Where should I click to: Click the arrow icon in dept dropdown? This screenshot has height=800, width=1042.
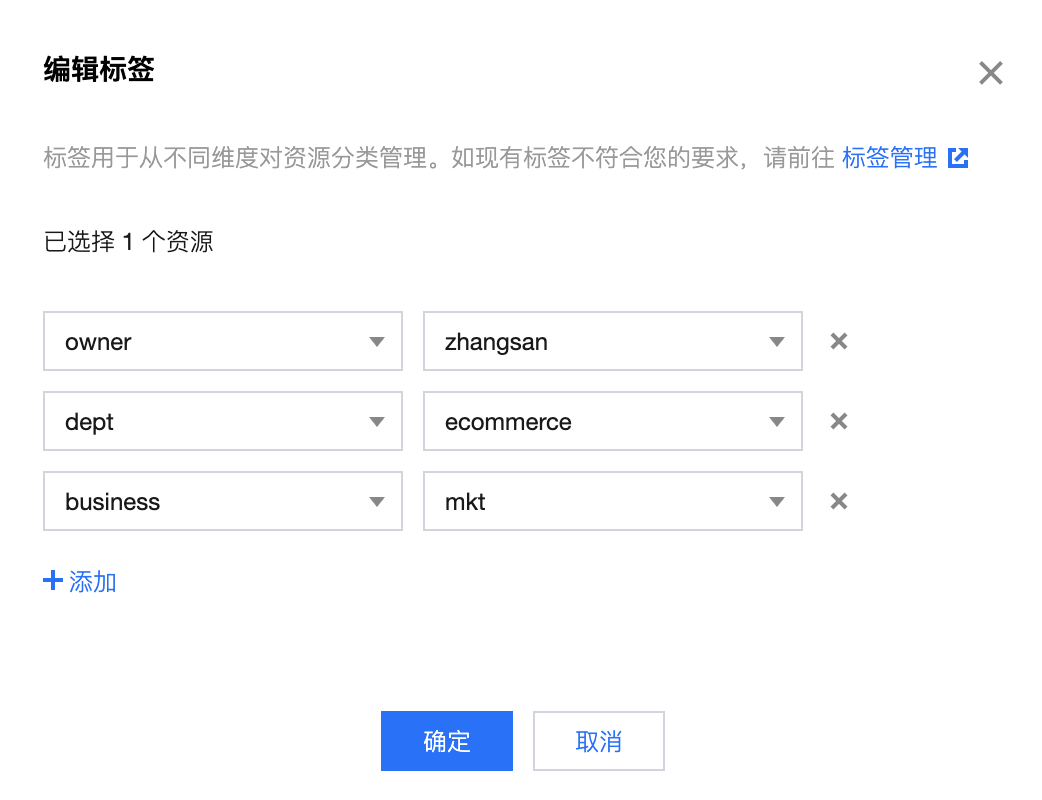pyautogui.click(x=377, y=422)
